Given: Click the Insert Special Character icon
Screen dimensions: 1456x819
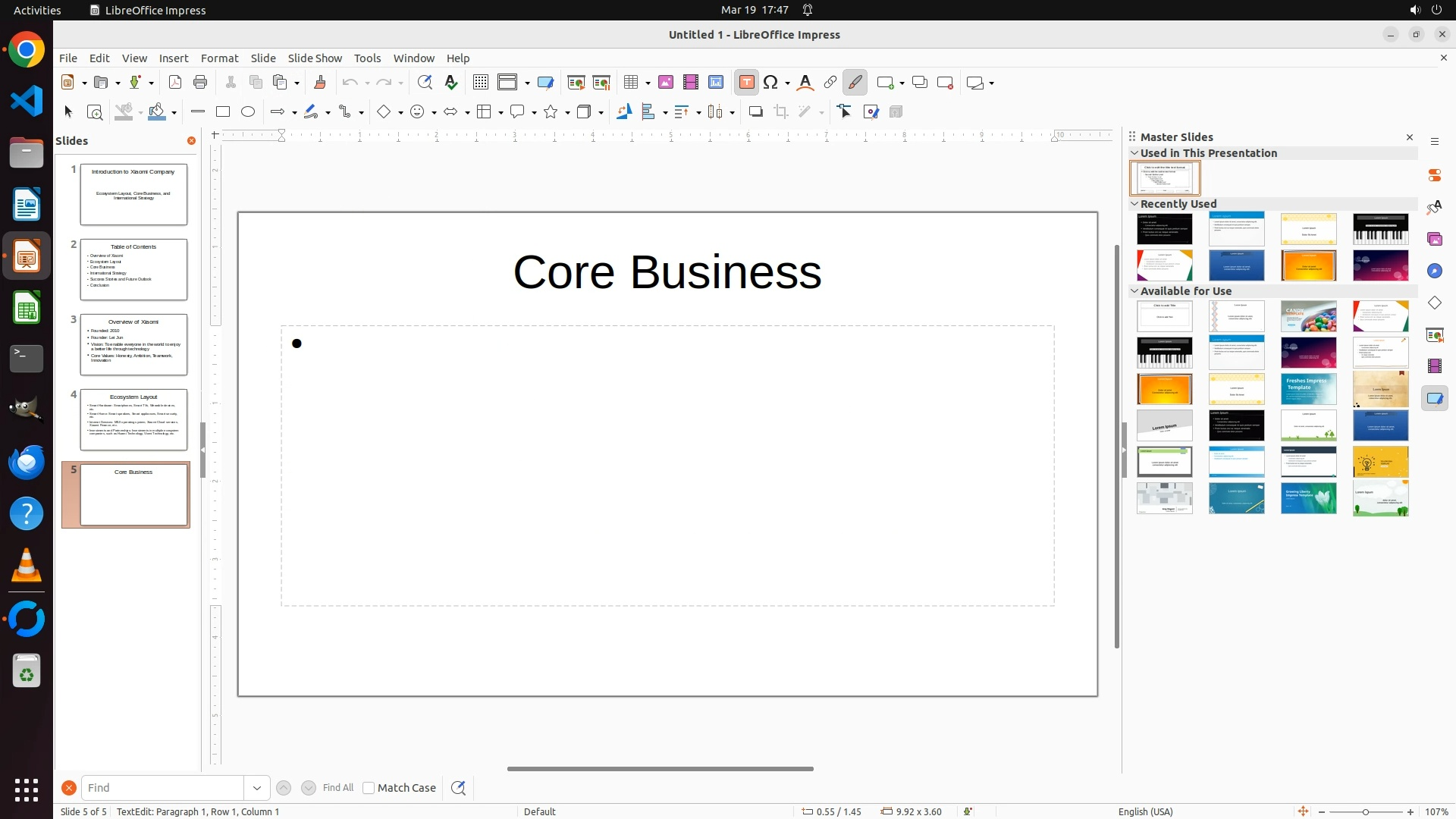Looking at the screenshot, I should click(x=771, y=83).
